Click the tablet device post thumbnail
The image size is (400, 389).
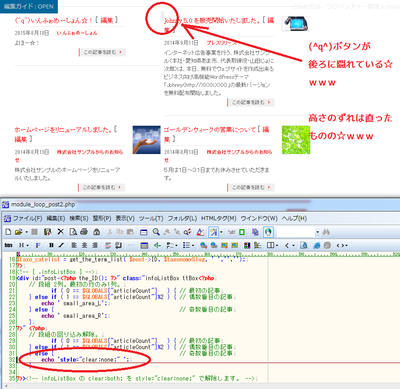pos(296,24)
